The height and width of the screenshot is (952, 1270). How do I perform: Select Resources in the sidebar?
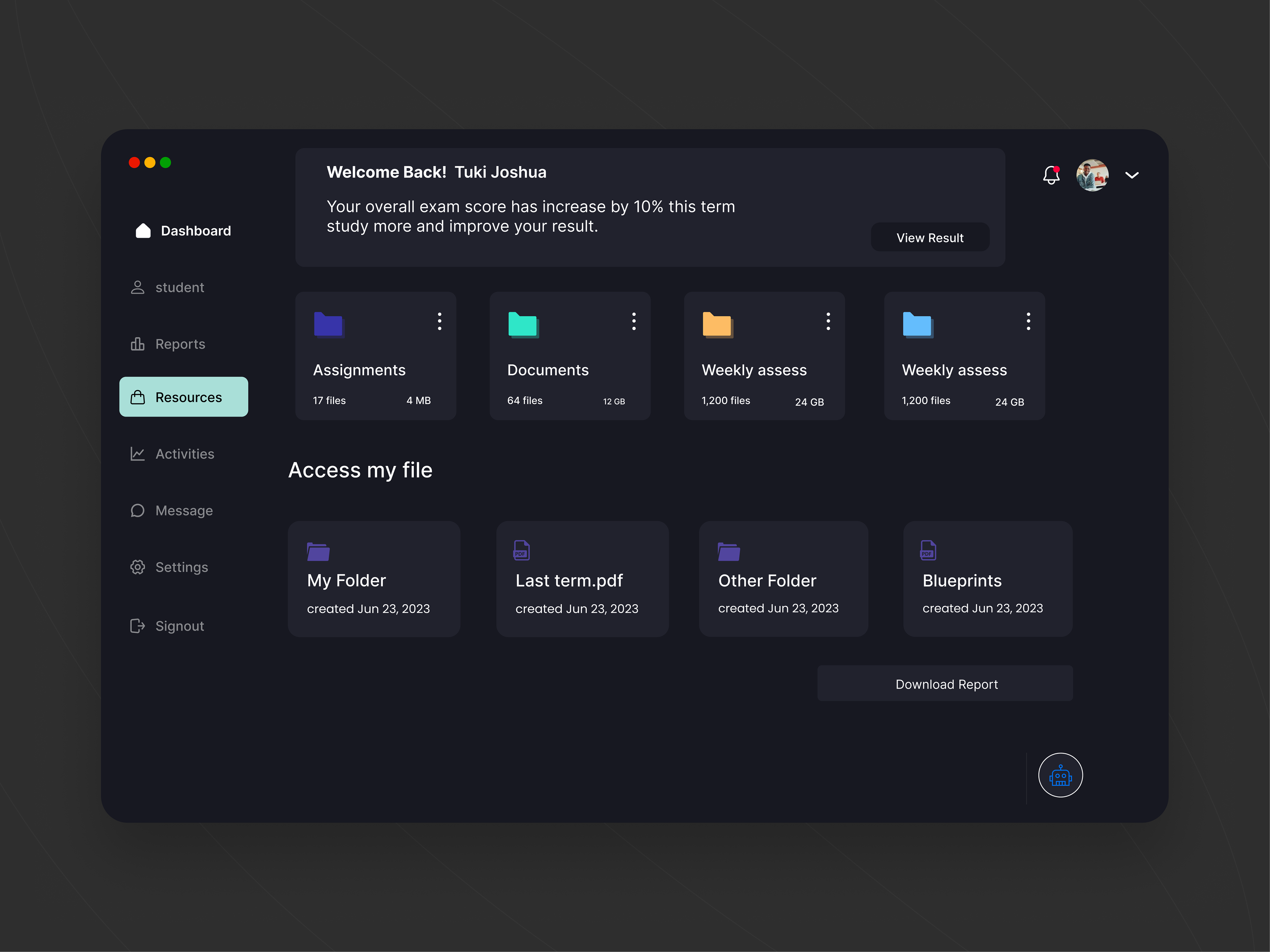[x=184, y=397]
